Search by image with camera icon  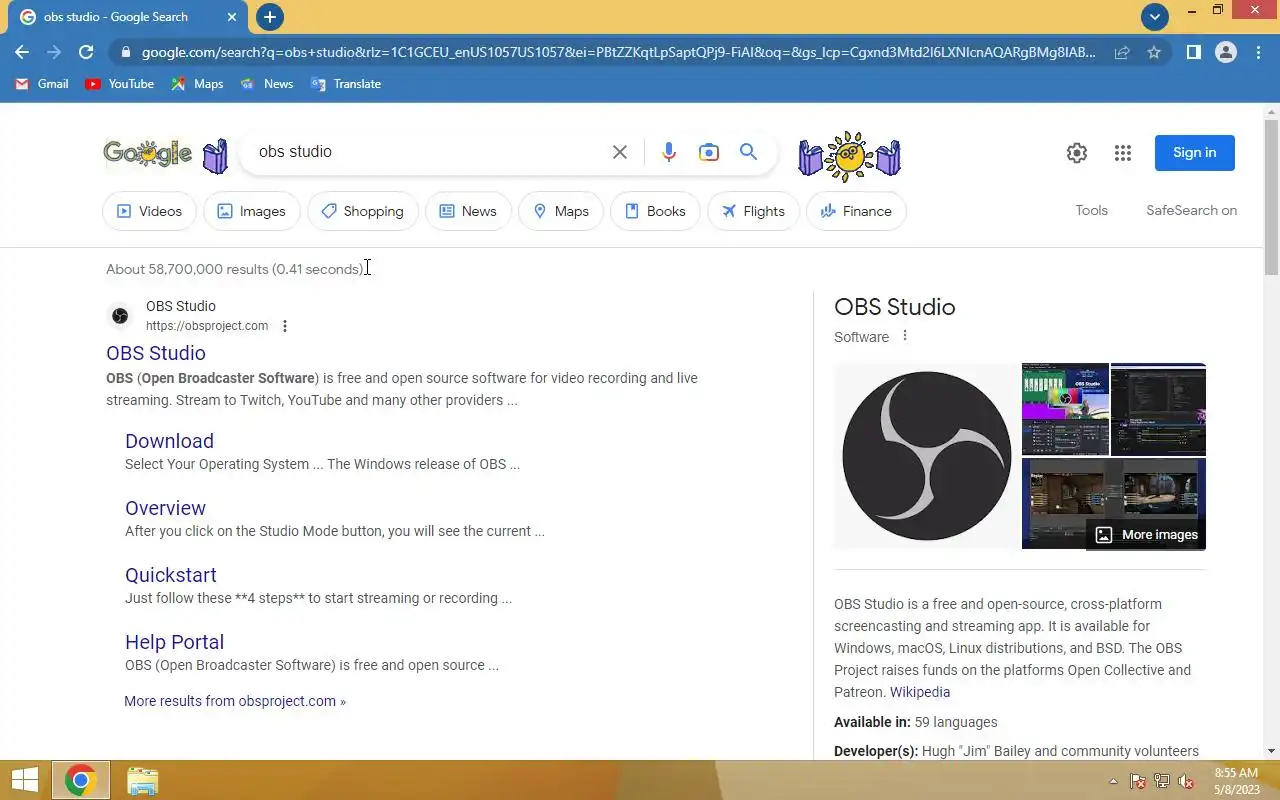coord(709,152)
